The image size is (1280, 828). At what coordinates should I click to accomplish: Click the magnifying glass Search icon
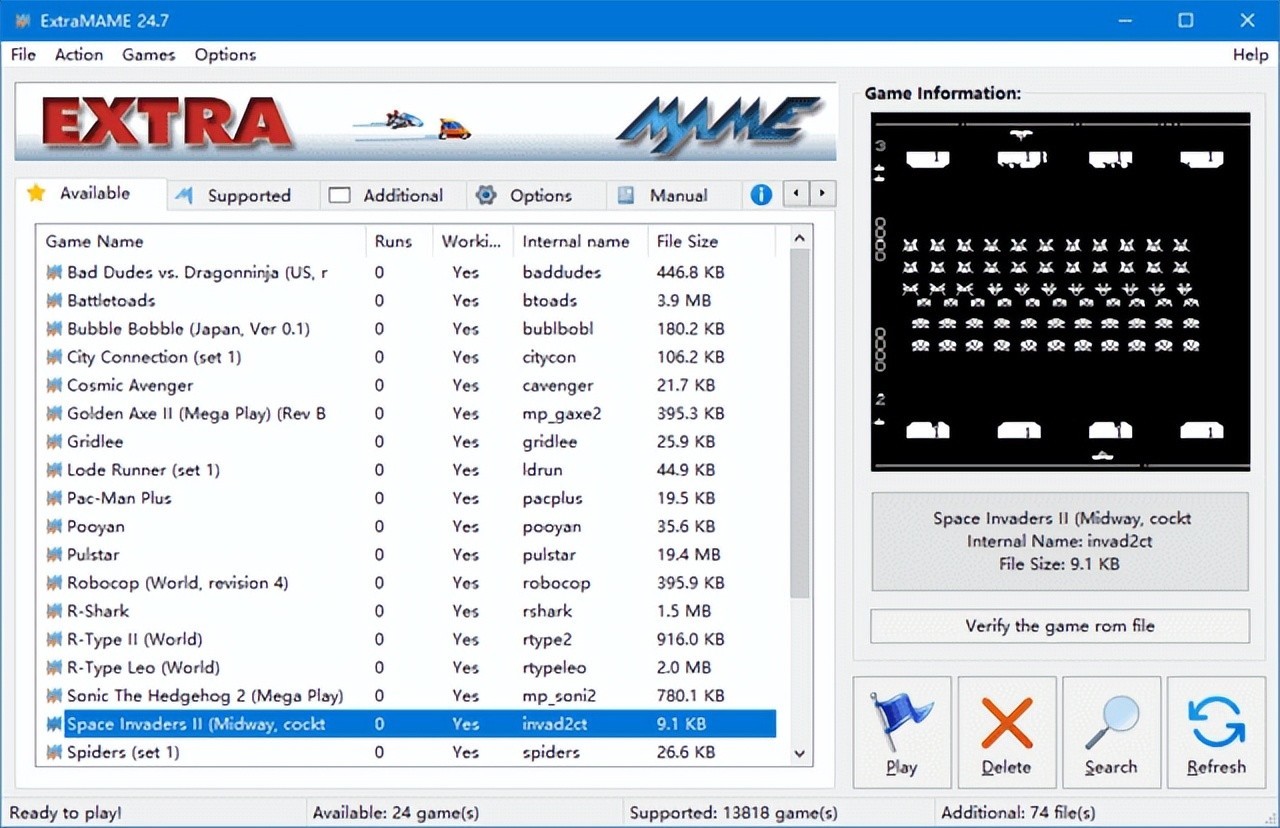coord(1112,722)
